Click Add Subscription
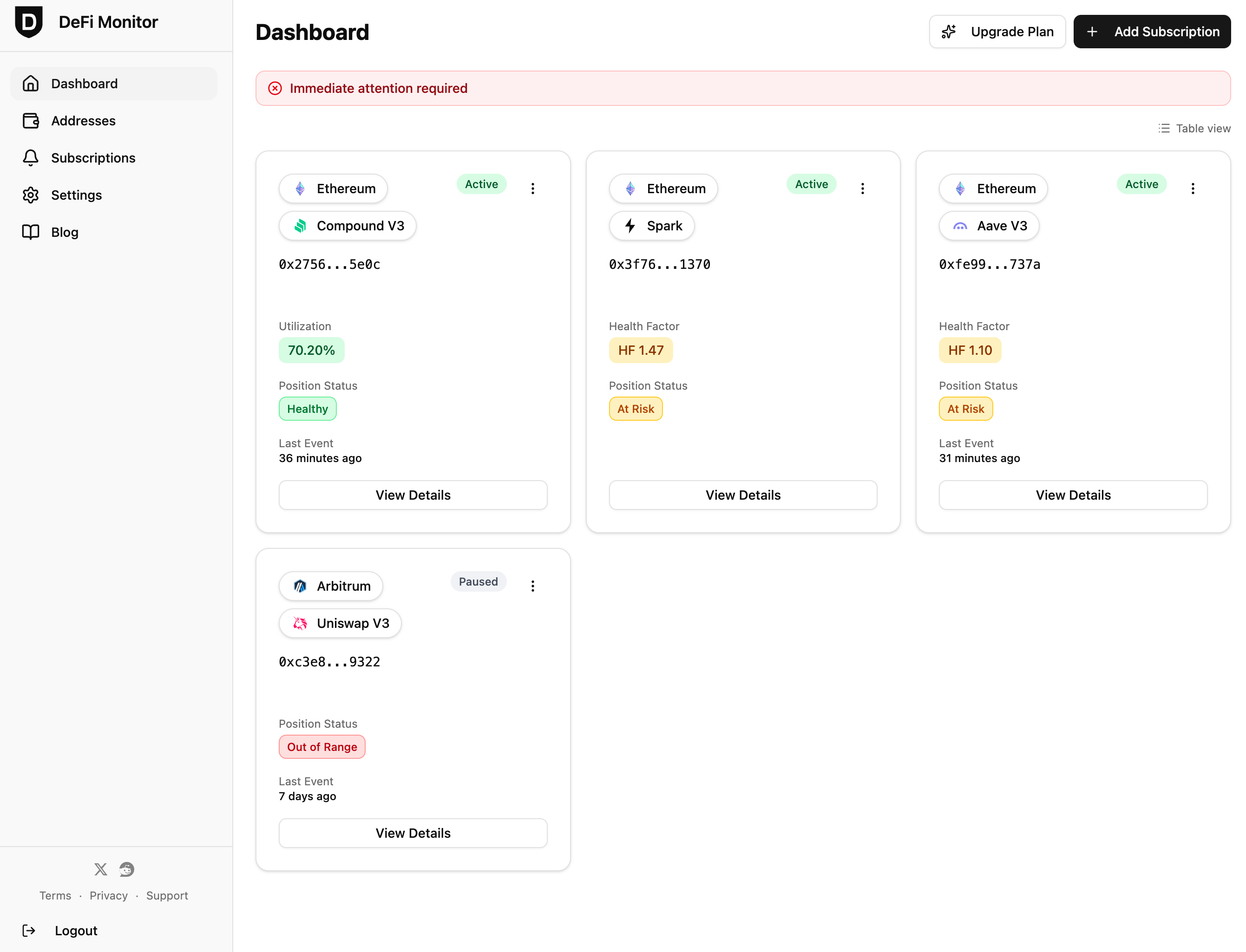This screenshot has height=952, width=1246. click(1152, 31)
